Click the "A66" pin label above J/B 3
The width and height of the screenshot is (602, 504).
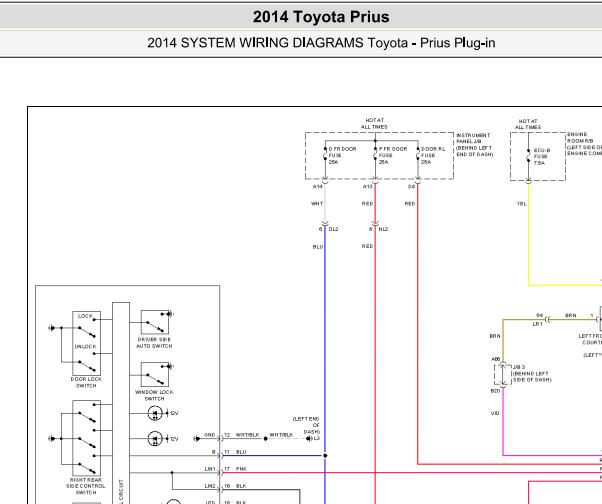pyautogui.click(x=496, y=359)
